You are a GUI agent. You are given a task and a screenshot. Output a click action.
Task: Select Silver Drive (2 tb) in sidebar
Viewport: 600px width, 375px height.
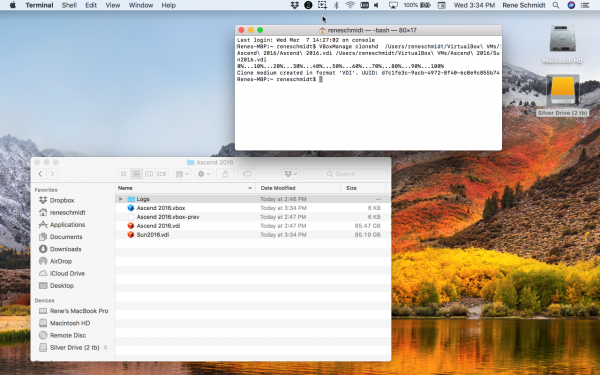click(x=74, y=347)
